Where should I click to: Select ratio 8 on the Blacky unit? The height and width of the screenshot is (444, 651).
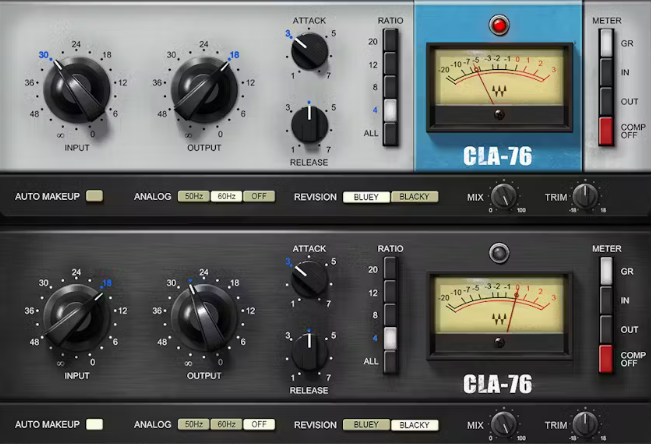click(390, 314)
